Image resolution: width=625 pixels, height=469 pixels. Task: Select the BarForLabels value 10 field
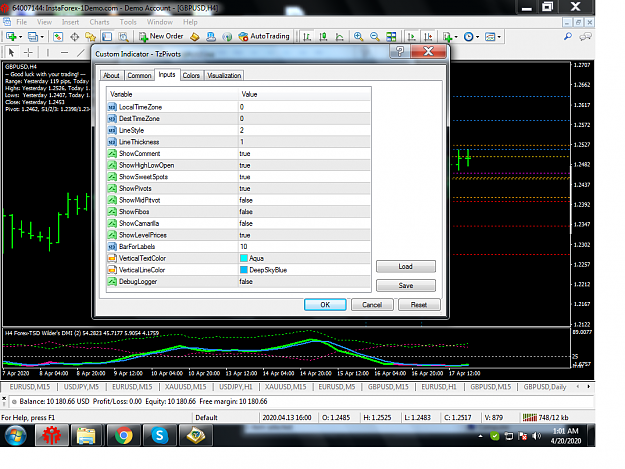(x=305, y=247)
